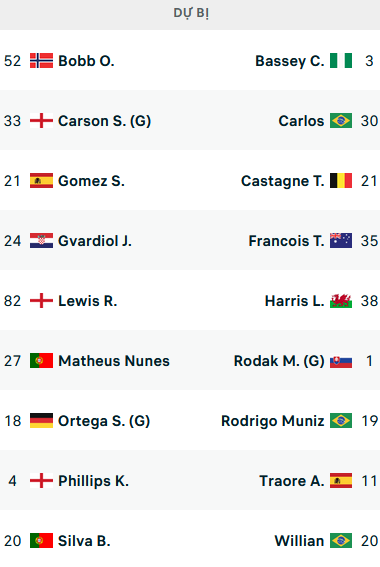Click the Croatia flag beside Gvardiol J.
Screen dimensions: 380x567
(x=41, y=241)
